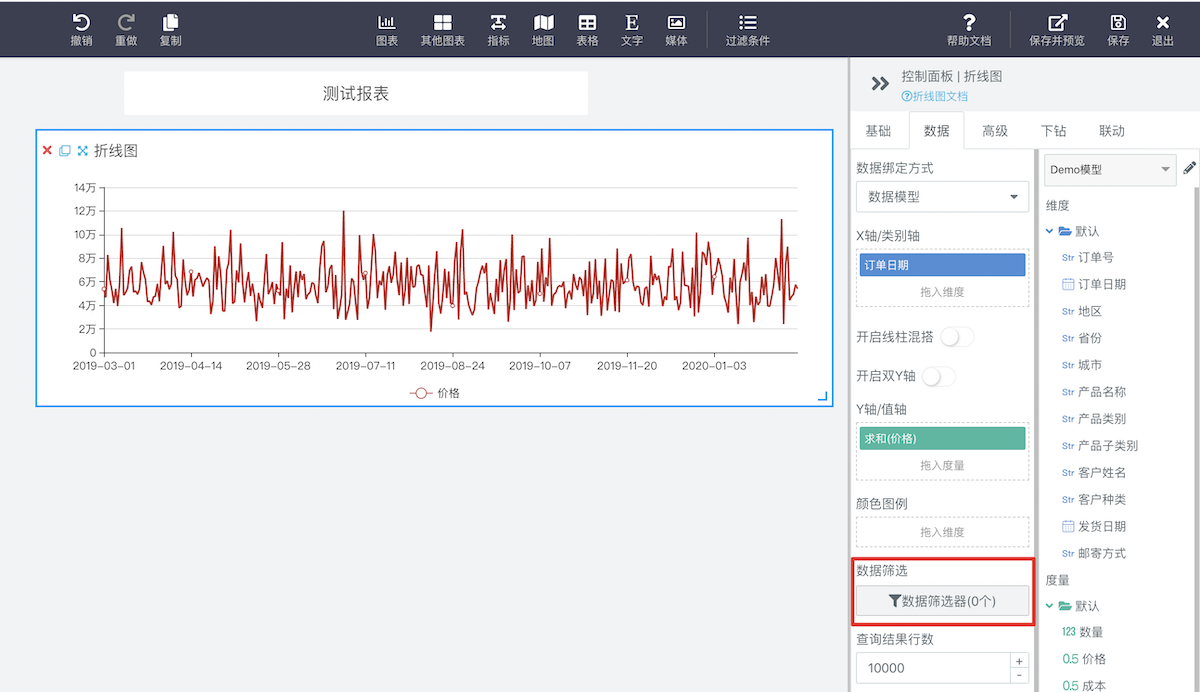Switch to the 下钻 tab

(1053, 131)
